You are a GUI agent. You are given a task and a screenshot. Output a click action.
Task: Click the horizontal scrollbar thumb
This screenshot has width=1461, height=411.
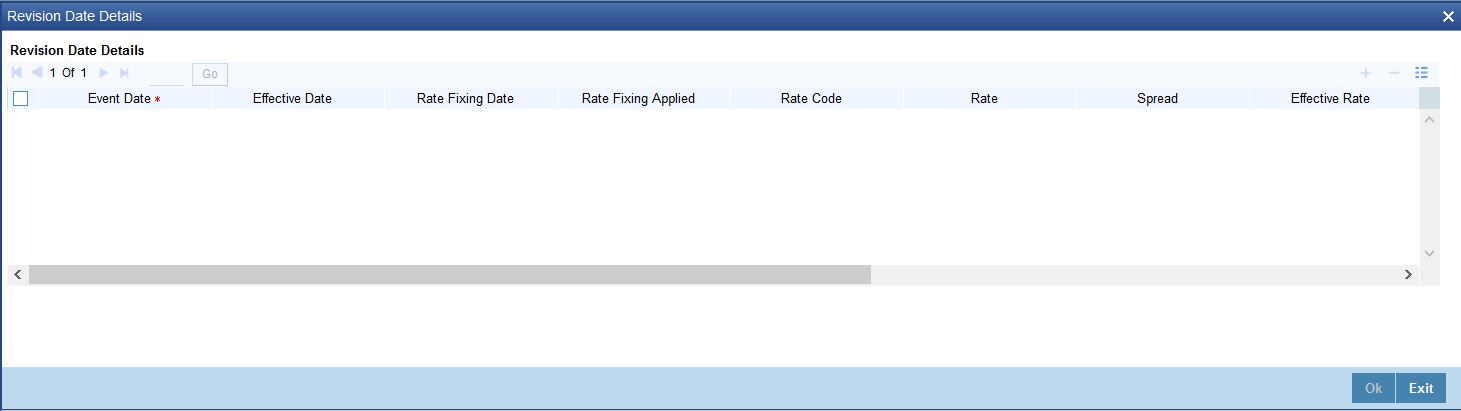pos(450,274)
